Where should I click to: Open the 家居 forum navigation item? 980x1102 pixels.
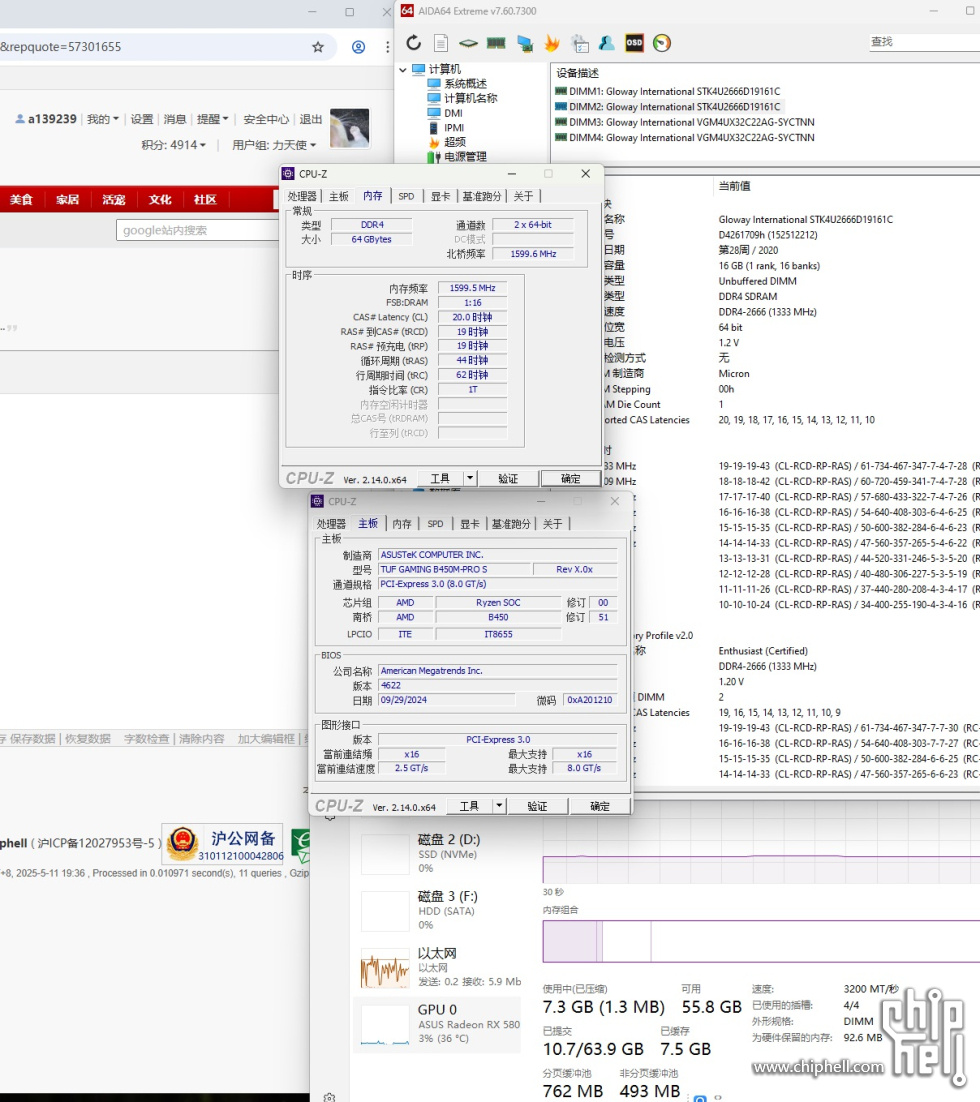tap(67, 200)
